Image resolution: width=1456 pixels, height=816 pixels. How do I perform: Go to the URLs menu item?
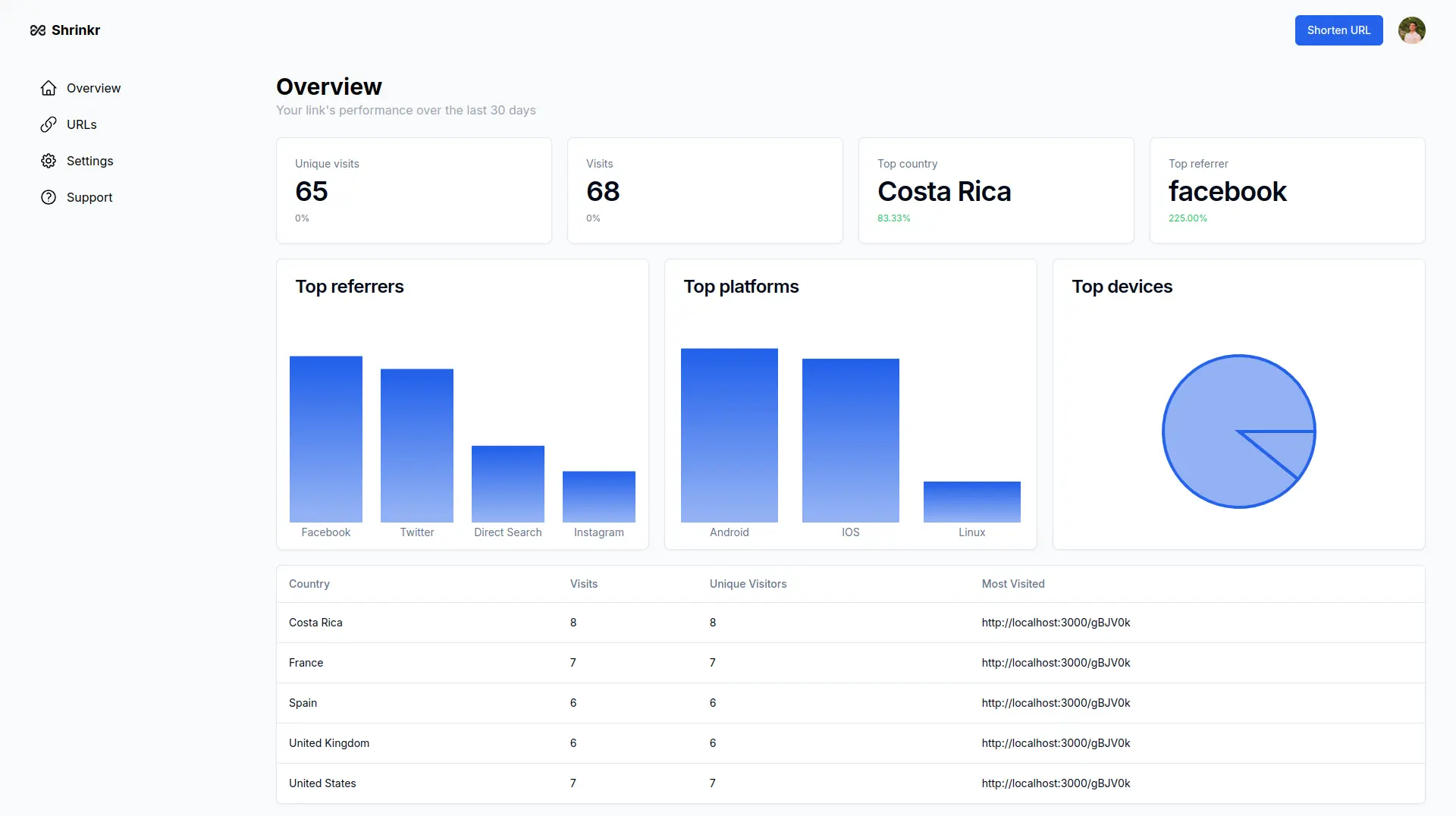coord(81,124)
